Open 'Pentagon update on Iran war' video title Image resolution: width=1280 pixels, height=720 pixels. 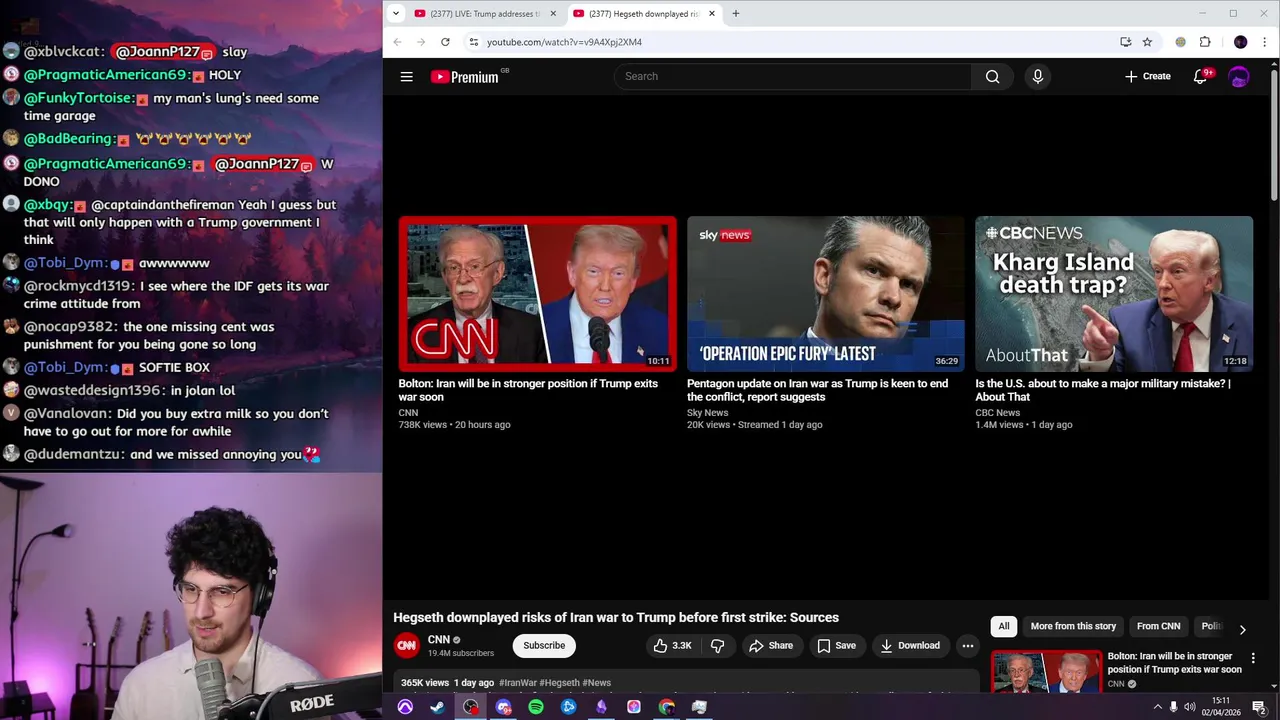click(x=817, y=390)
